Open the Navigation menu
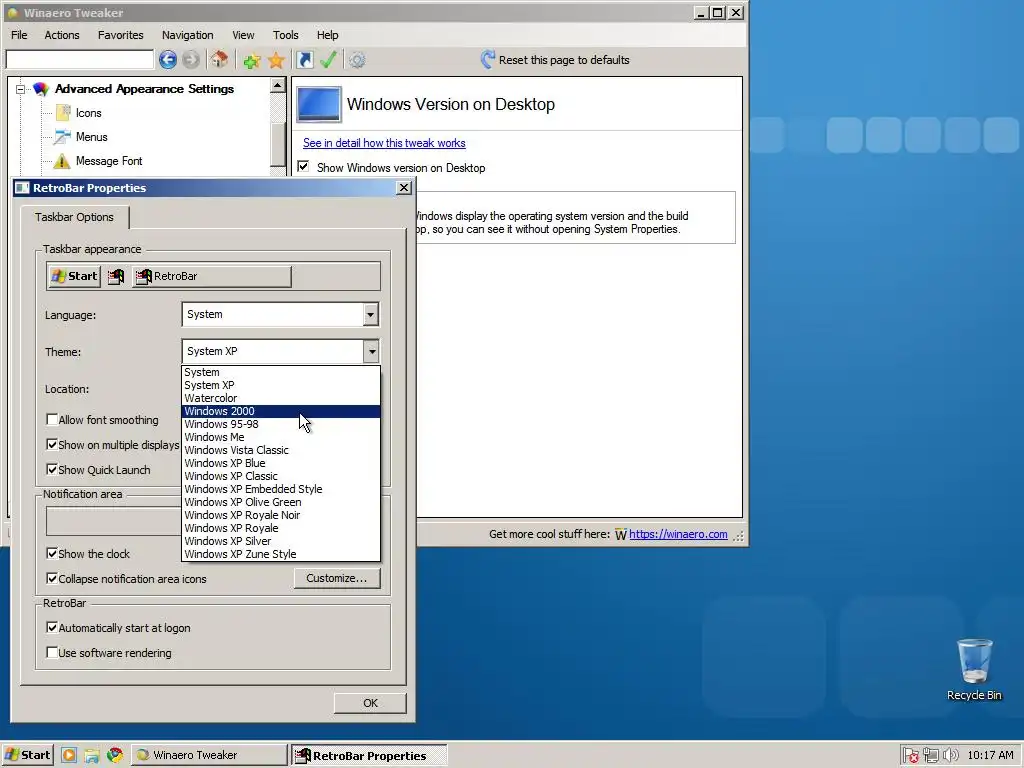 187,35
